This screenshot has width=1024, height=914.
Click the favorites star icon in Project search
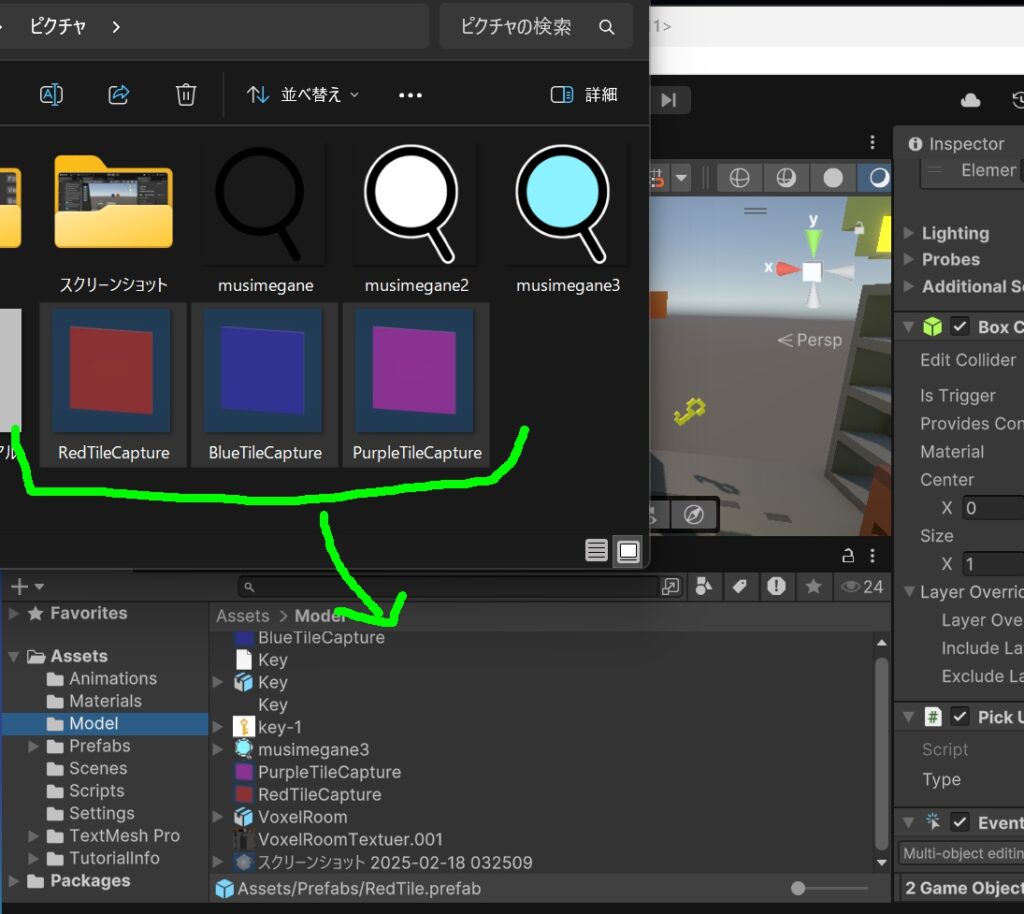[813, 586]
